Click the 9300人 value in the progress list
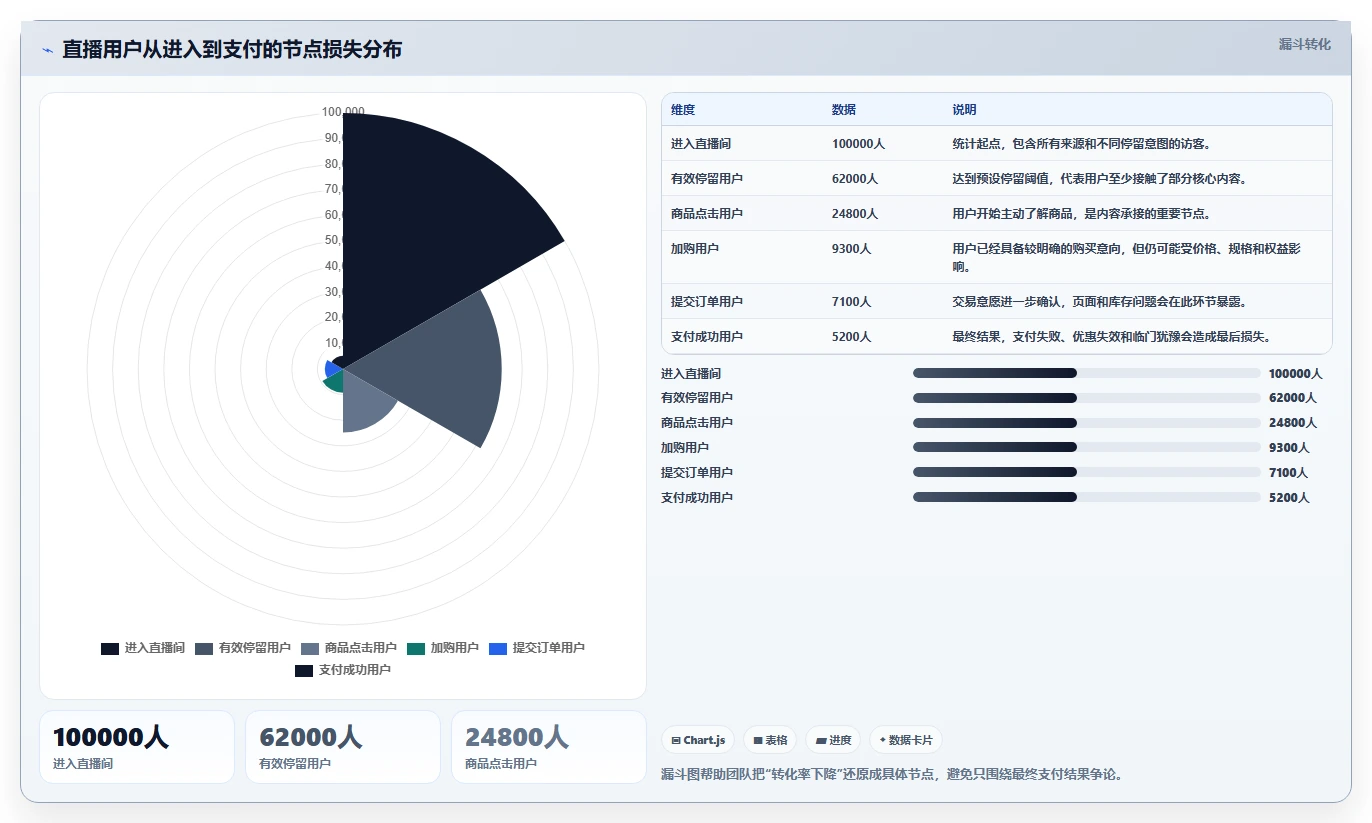 pyautogui.click(x=1289, y=448)
